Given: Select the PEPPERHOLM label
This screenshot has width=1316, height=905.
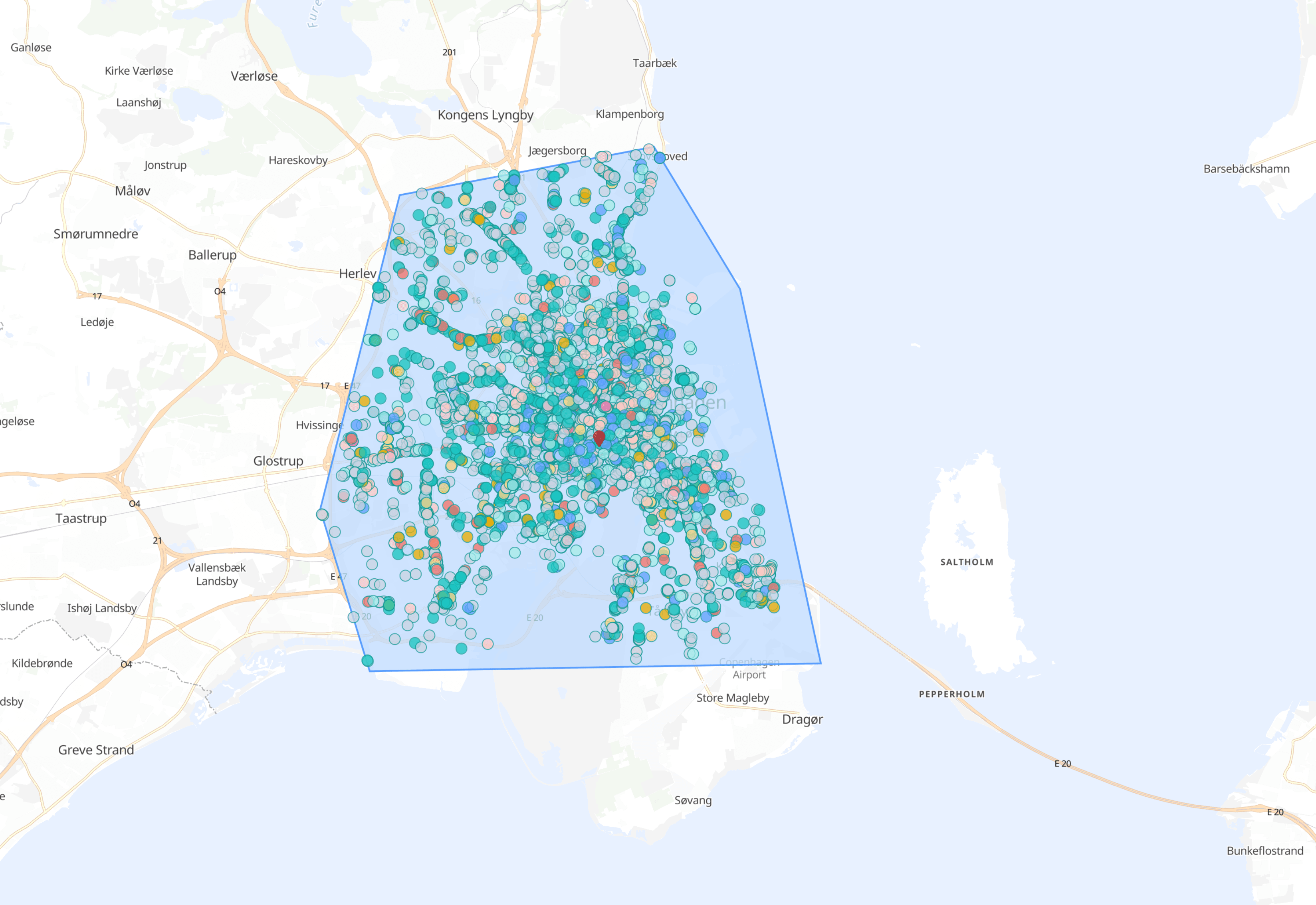Looking at the screenshot, I should pyautogui.click(x=951, y=694).
